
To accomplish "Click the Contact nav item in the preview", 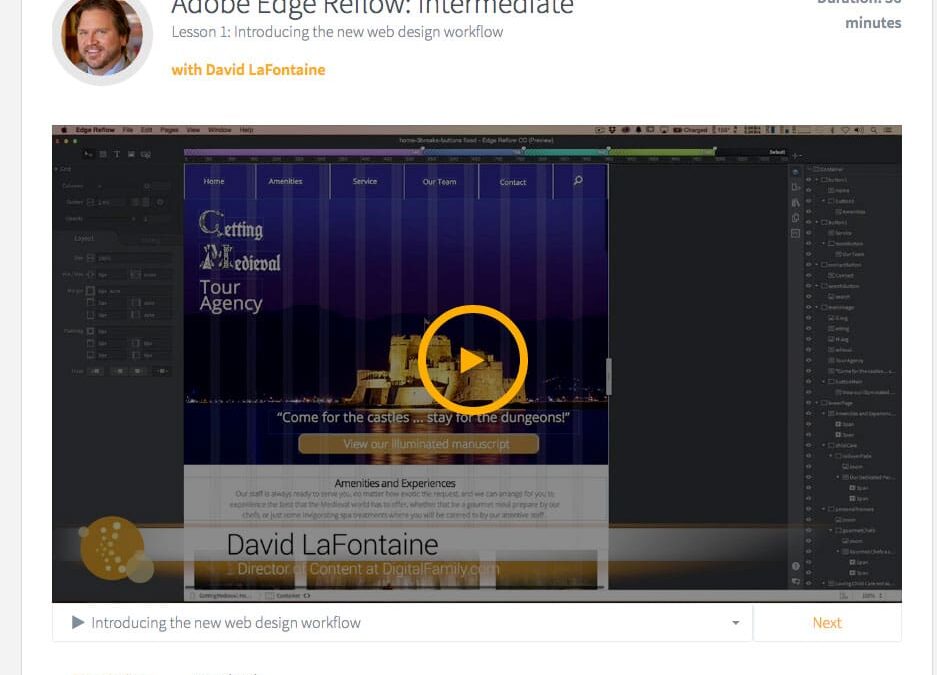I will [513, 182].
